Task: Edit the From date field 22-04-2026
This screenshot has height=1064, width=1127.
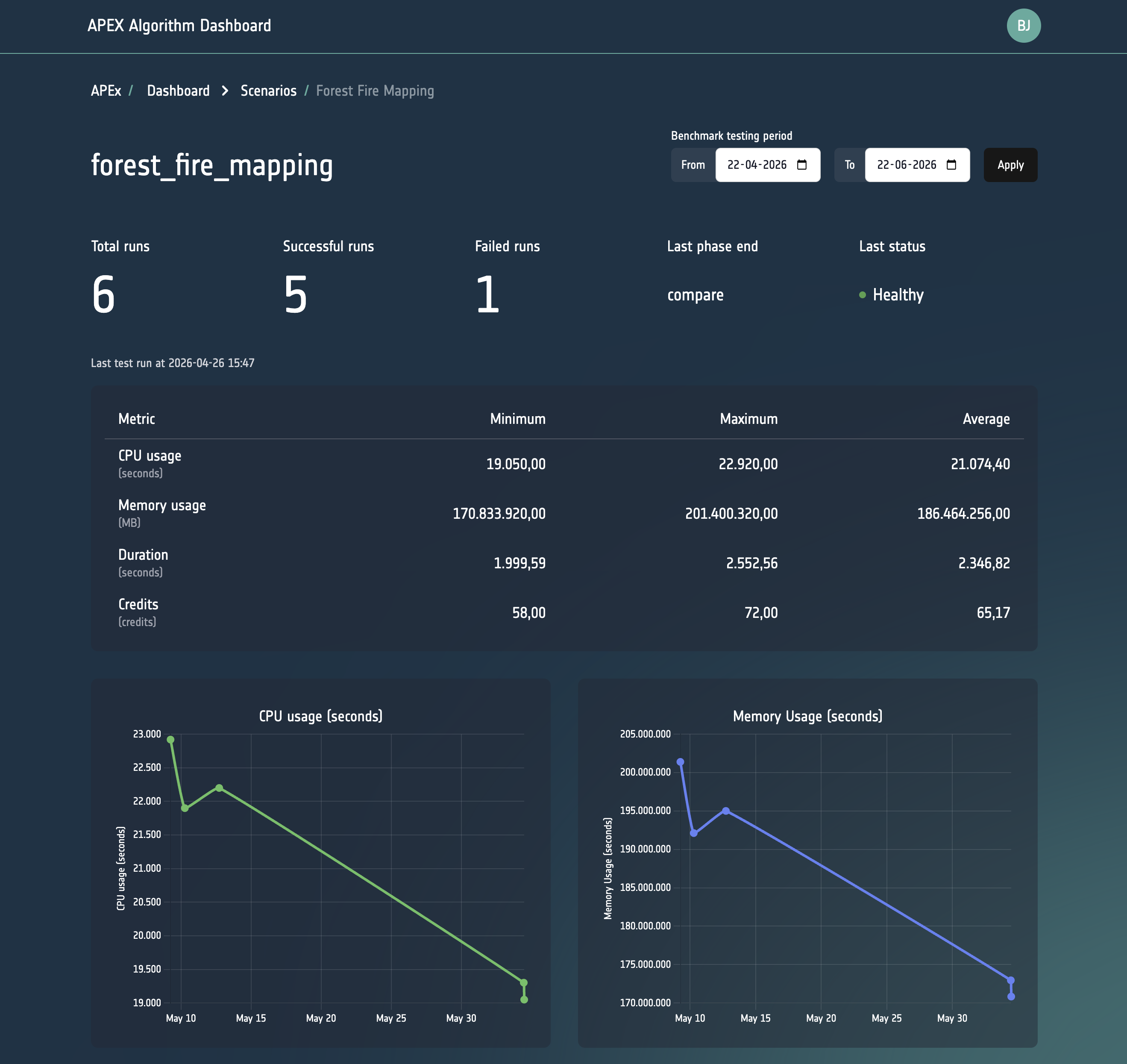Action: pyautogui.click(x=768, y=165)
